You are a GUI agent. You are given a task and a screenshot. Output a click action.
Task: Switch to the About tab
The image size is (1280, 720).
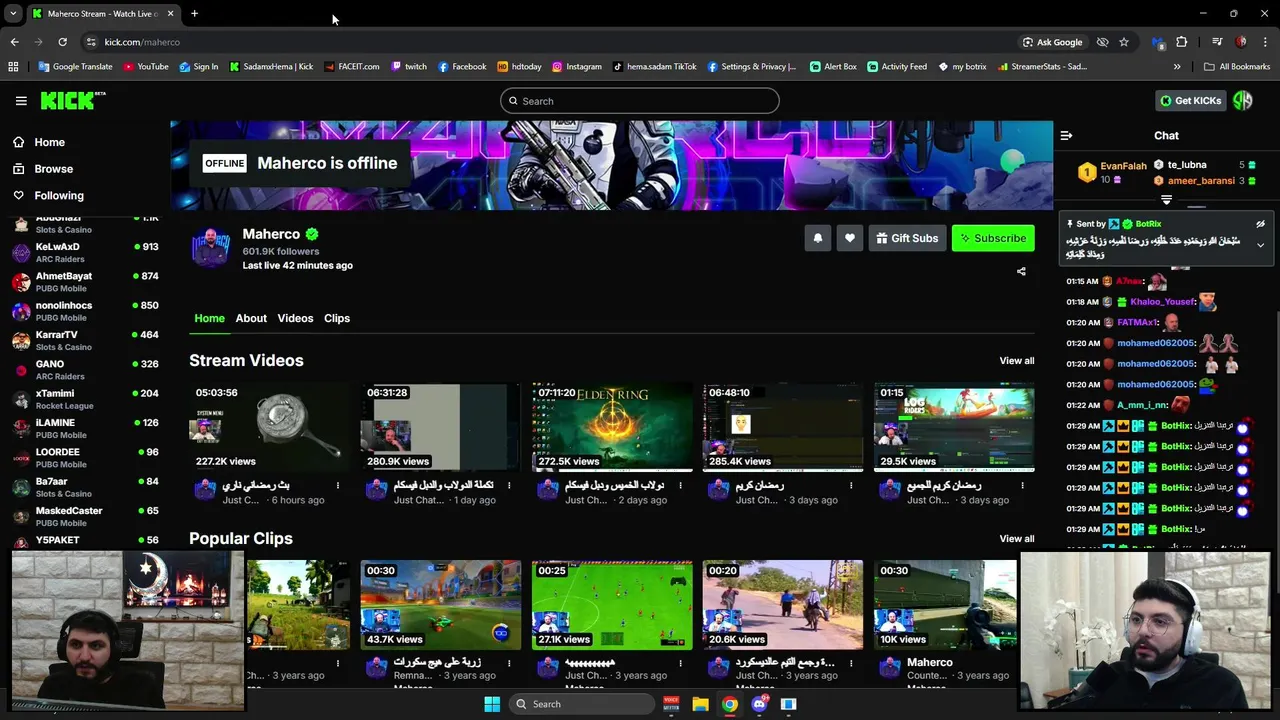[x=251, y=318]
